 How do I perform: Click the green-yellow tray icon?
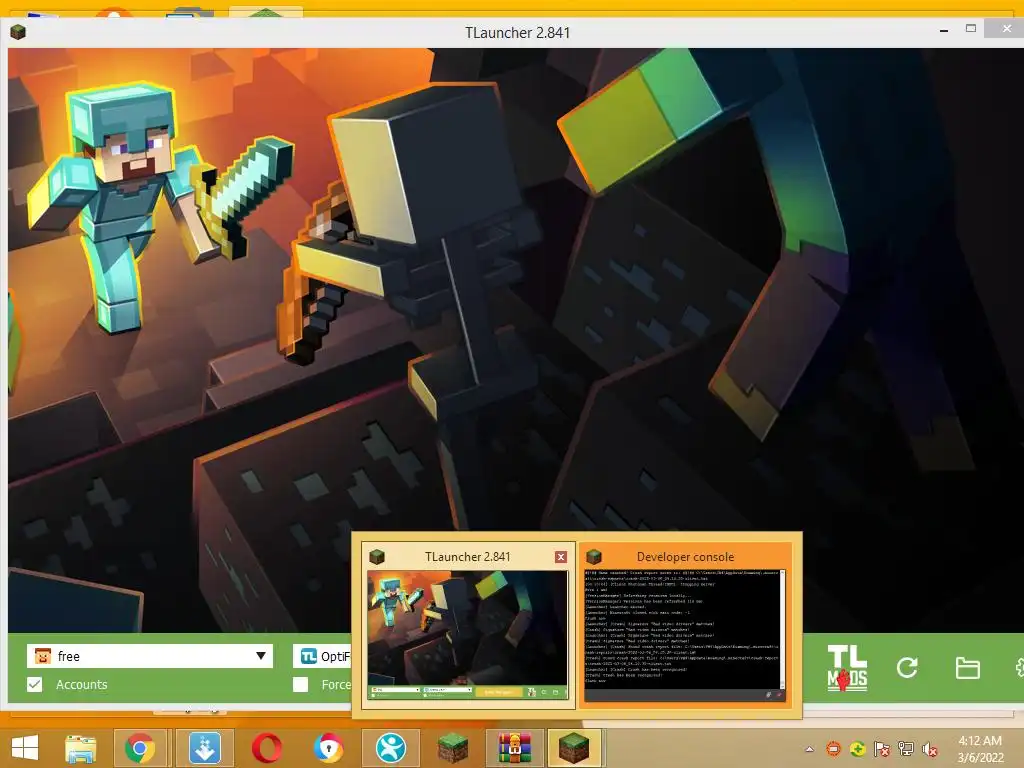pyautogui.click(x=857, y=748)
